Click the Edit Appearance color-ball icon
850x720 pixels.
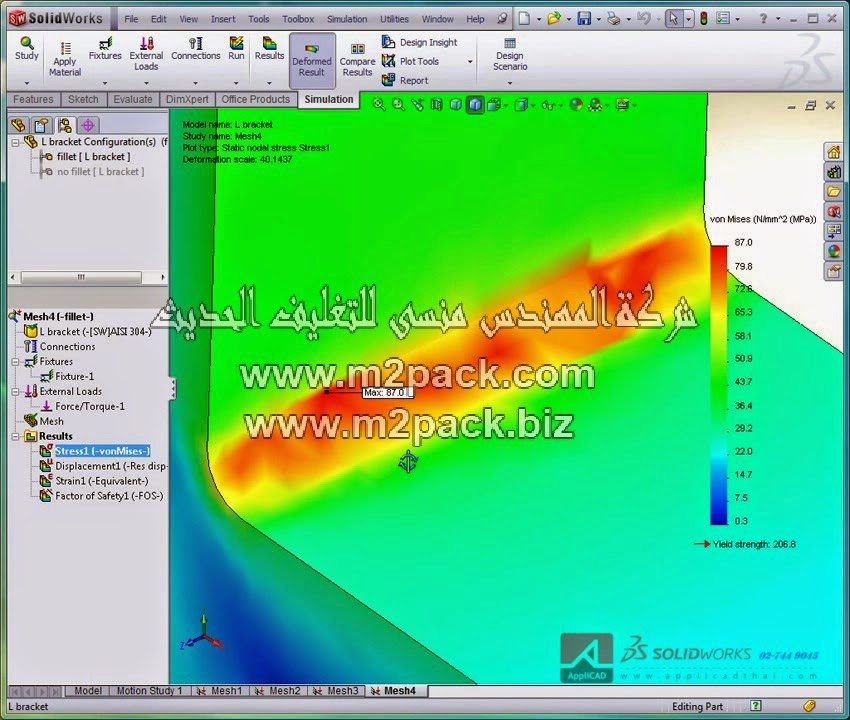click(x=576, y=105)
